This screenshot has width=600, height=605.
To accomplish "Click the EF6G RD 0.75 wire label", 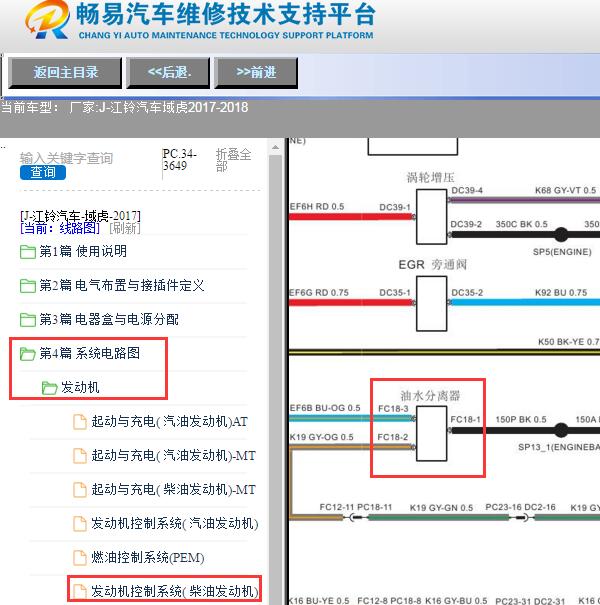I will pos(319,292).
